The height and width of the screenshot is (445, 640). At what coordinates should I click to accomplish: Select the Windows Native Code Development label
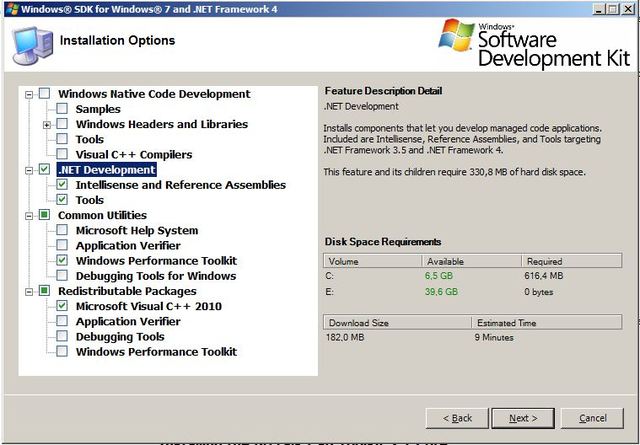tap(154, 94)
